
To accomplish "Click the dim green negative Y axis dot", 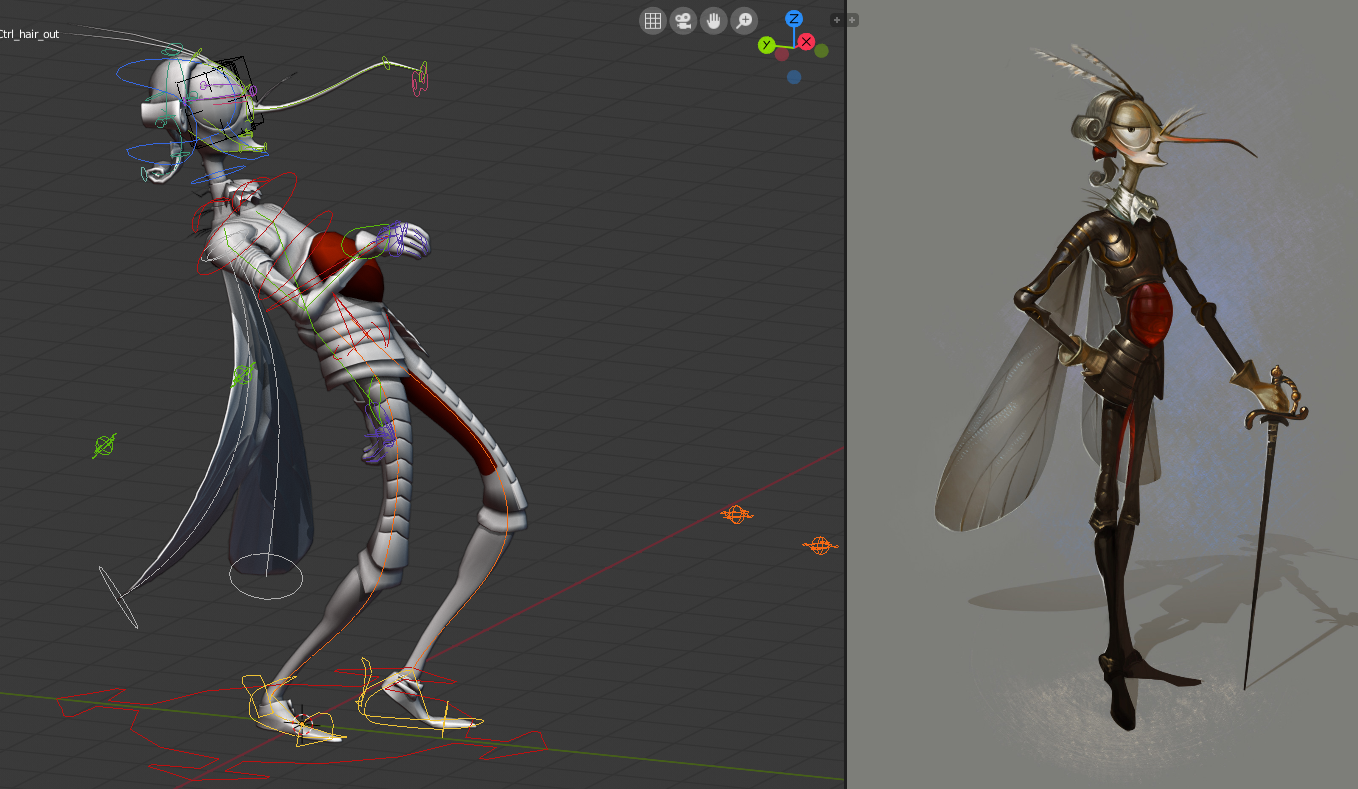I will click(822, 50).
